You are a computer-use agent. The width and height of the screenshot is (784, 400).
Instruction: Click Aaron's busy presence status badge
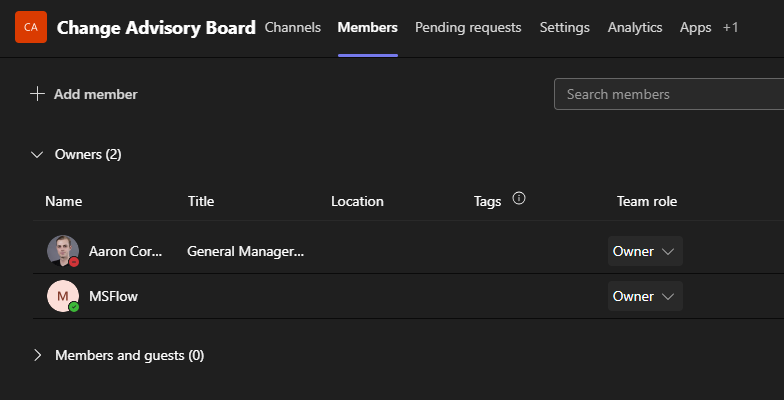[x=74, y=262]
